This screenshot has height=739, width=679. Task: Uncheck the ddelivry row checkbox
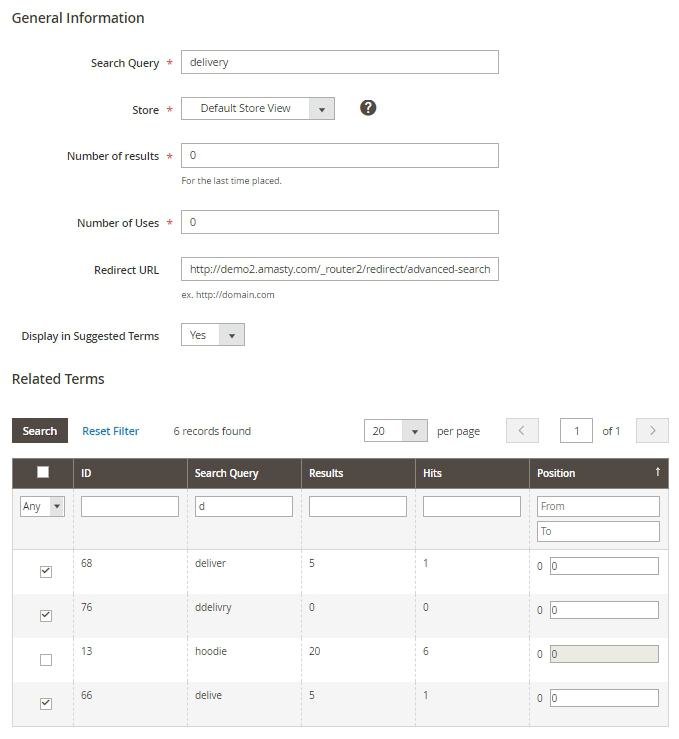click(45, 616)
